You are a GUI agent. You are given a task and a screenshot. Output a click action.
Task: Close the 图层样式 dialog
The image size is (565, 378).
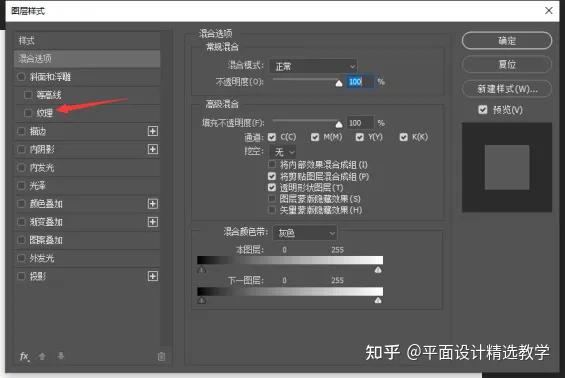(549, 10)
